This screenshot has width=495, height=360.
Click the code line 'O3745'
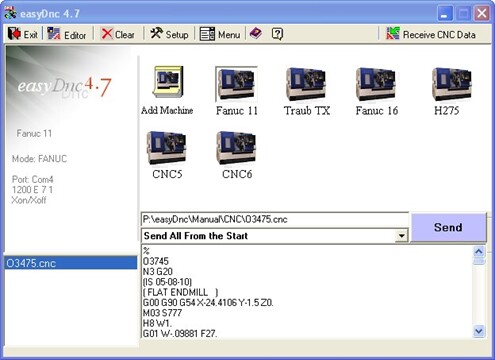coord(156,261)
